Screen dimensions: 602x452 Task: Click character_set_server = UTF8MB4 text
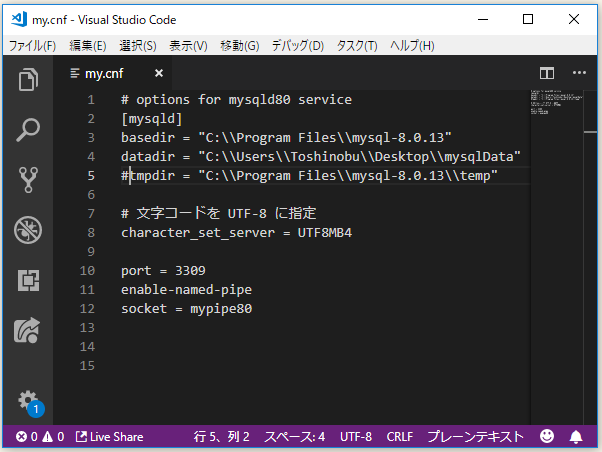236,233
